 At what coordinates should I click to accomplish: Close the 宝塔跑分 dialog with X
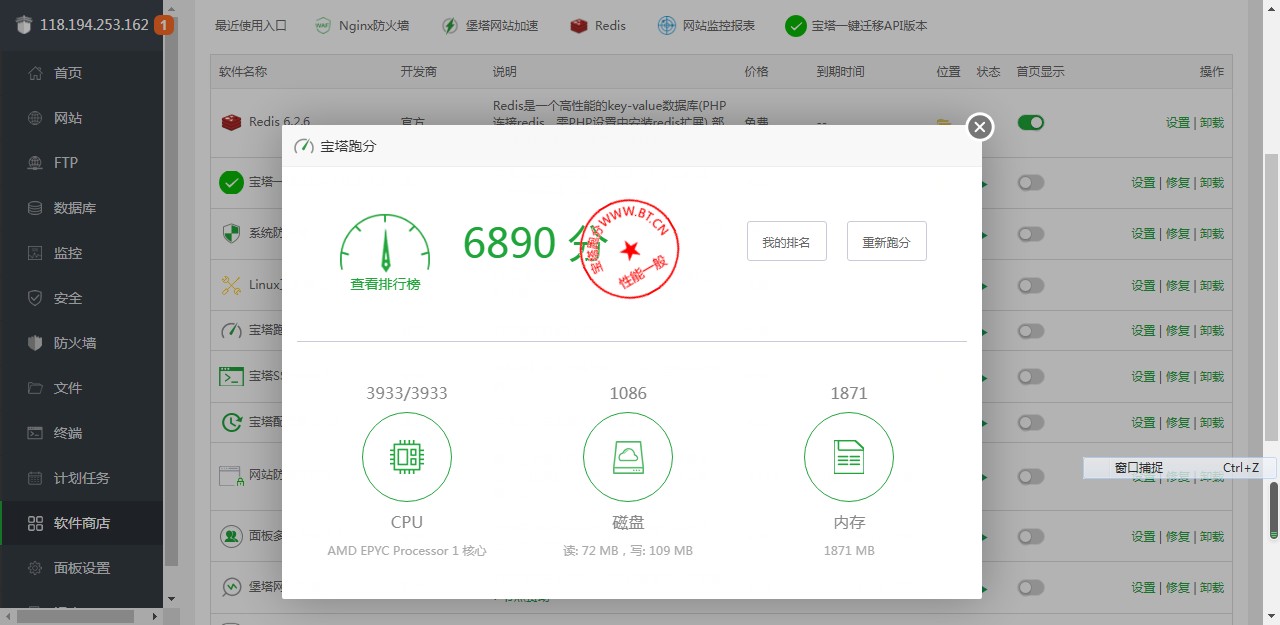tap(980, 127)
